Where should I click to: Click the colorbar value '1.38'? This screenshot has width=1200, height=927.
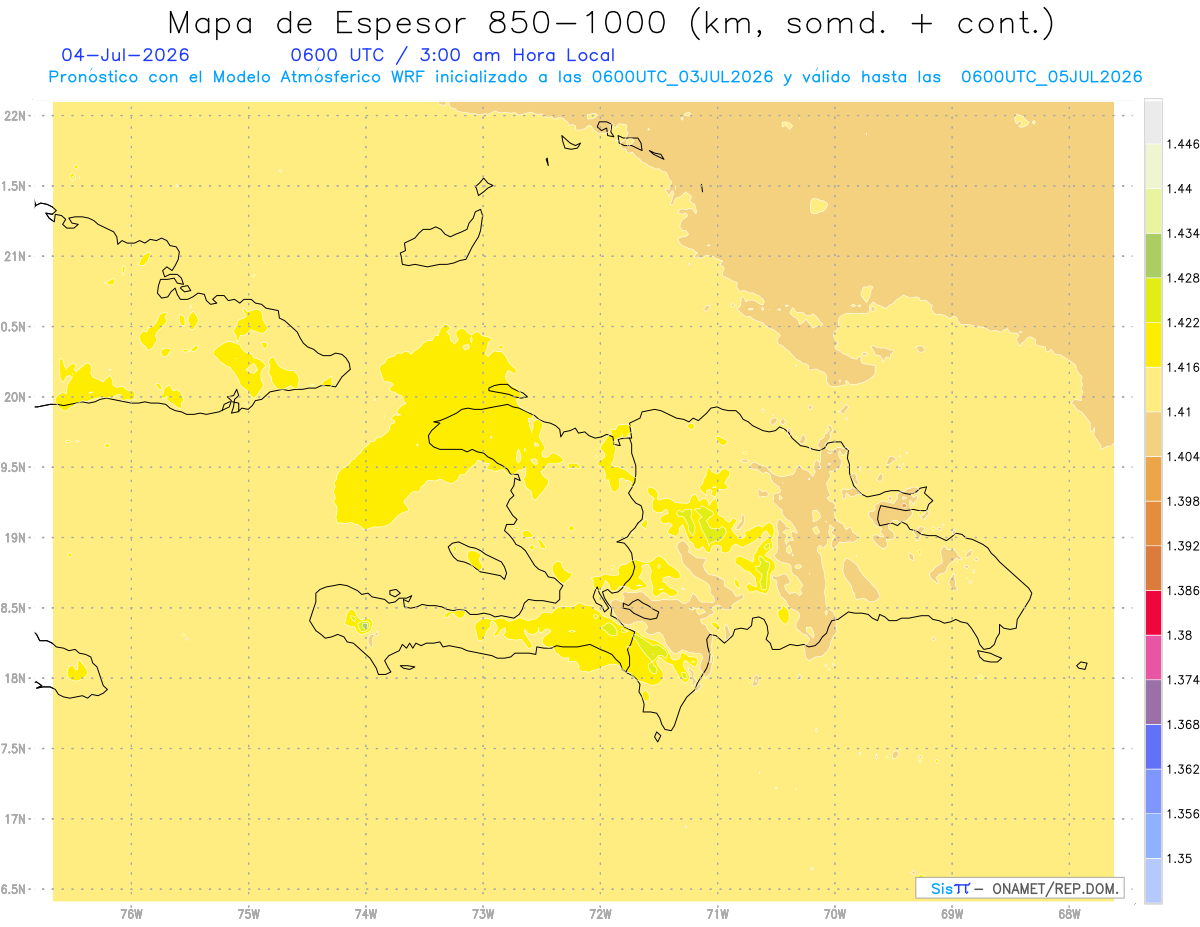pos(1179,635)
